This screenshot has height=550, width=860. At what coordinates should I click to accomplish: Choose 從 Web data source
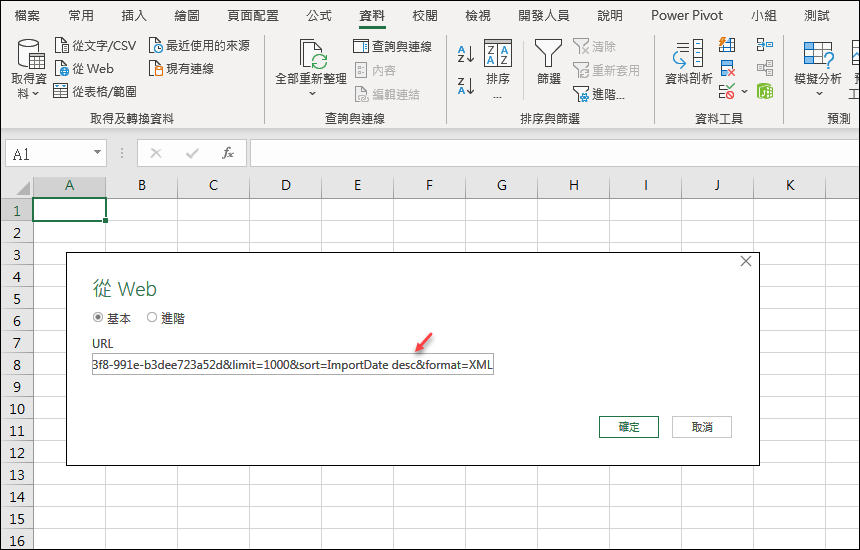coord(84,69)
